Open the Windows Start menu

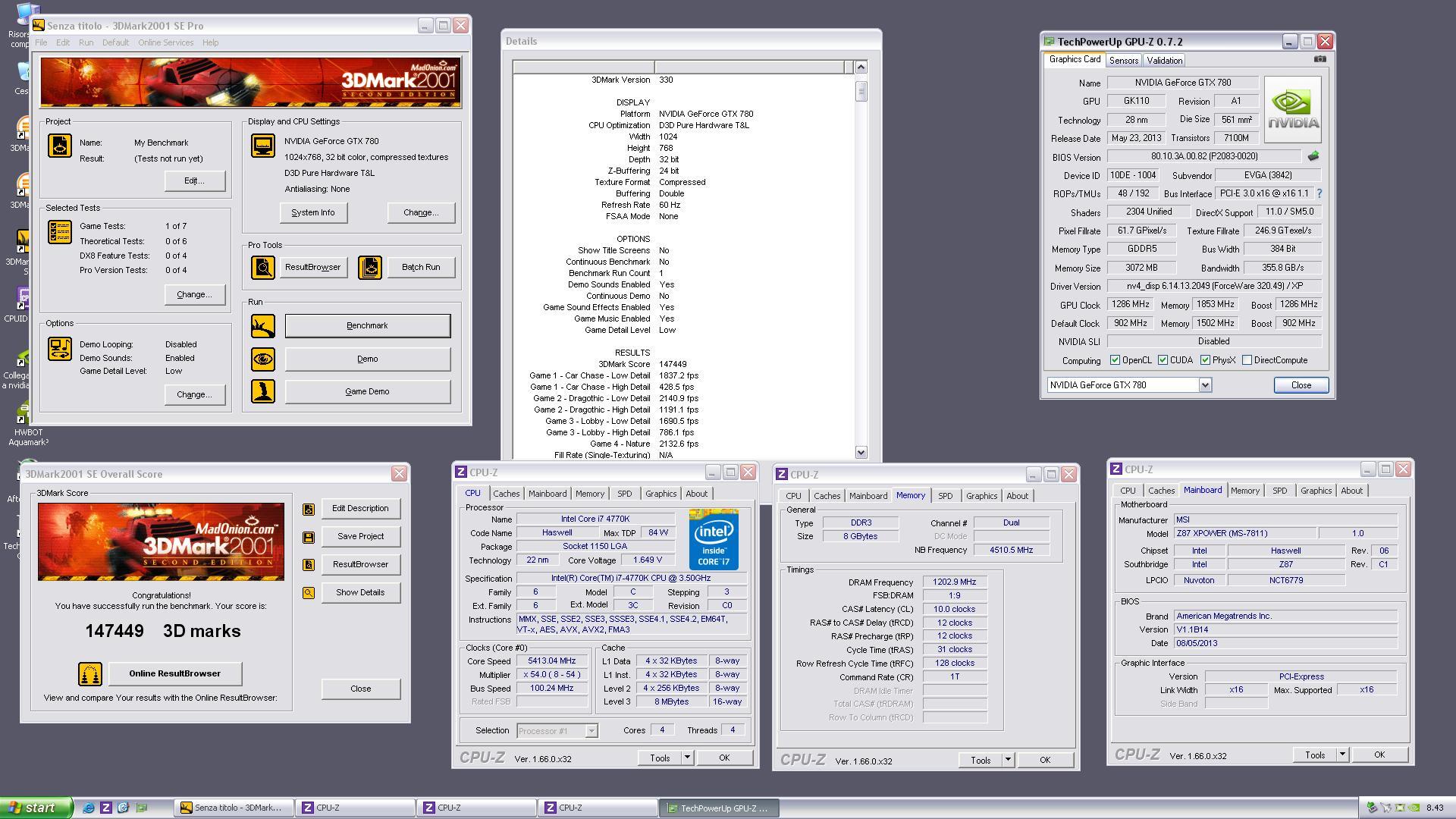point(36,808)
